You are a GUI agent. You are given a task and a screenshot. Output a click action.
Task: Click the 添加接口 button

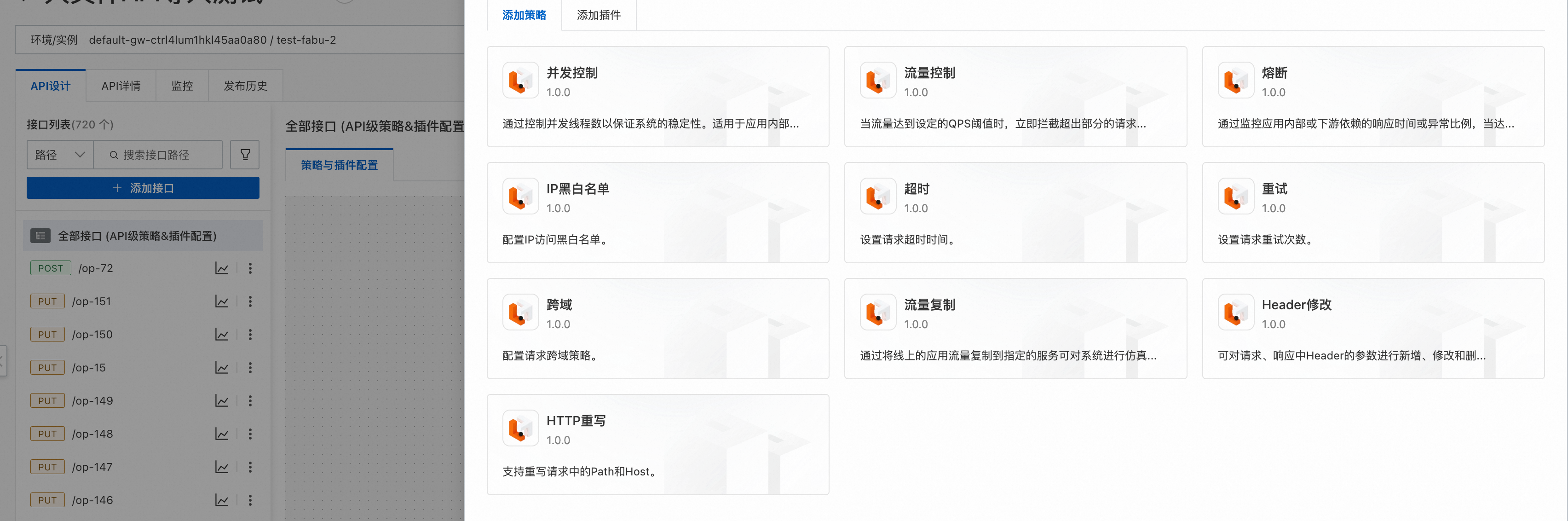pyautogui.click(x=143, y=188)
